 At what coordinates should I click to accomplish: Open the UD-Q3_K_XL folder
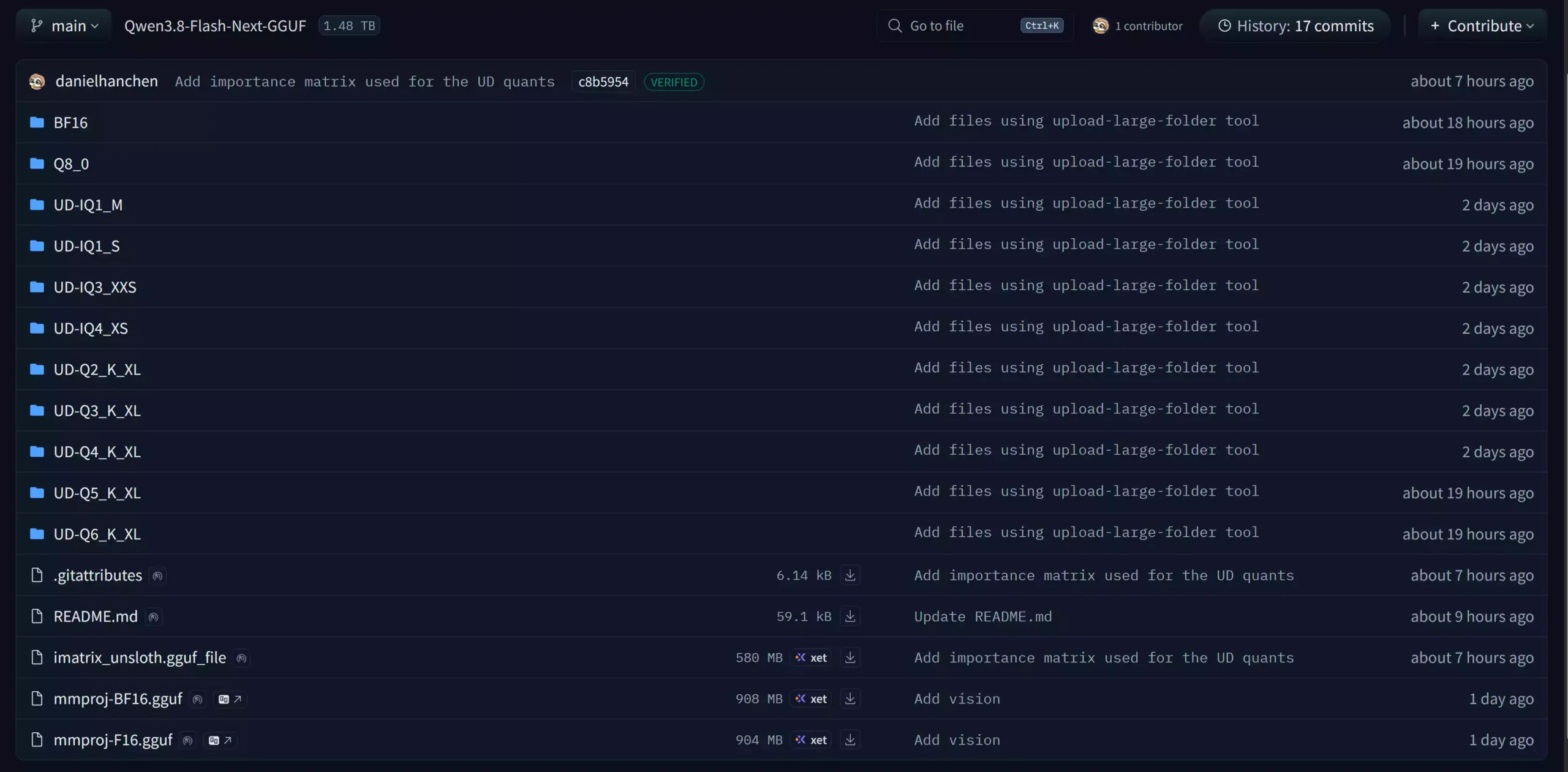click(97, 410)
